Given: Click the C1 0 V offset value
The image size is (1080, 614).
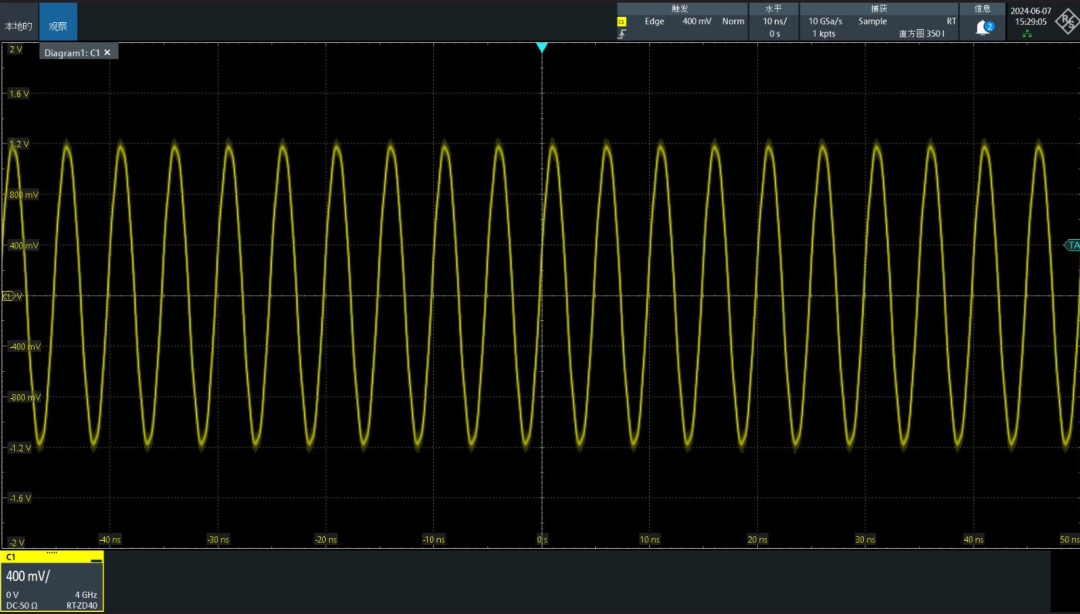Looking at the screenshot, I should [12, 595].
